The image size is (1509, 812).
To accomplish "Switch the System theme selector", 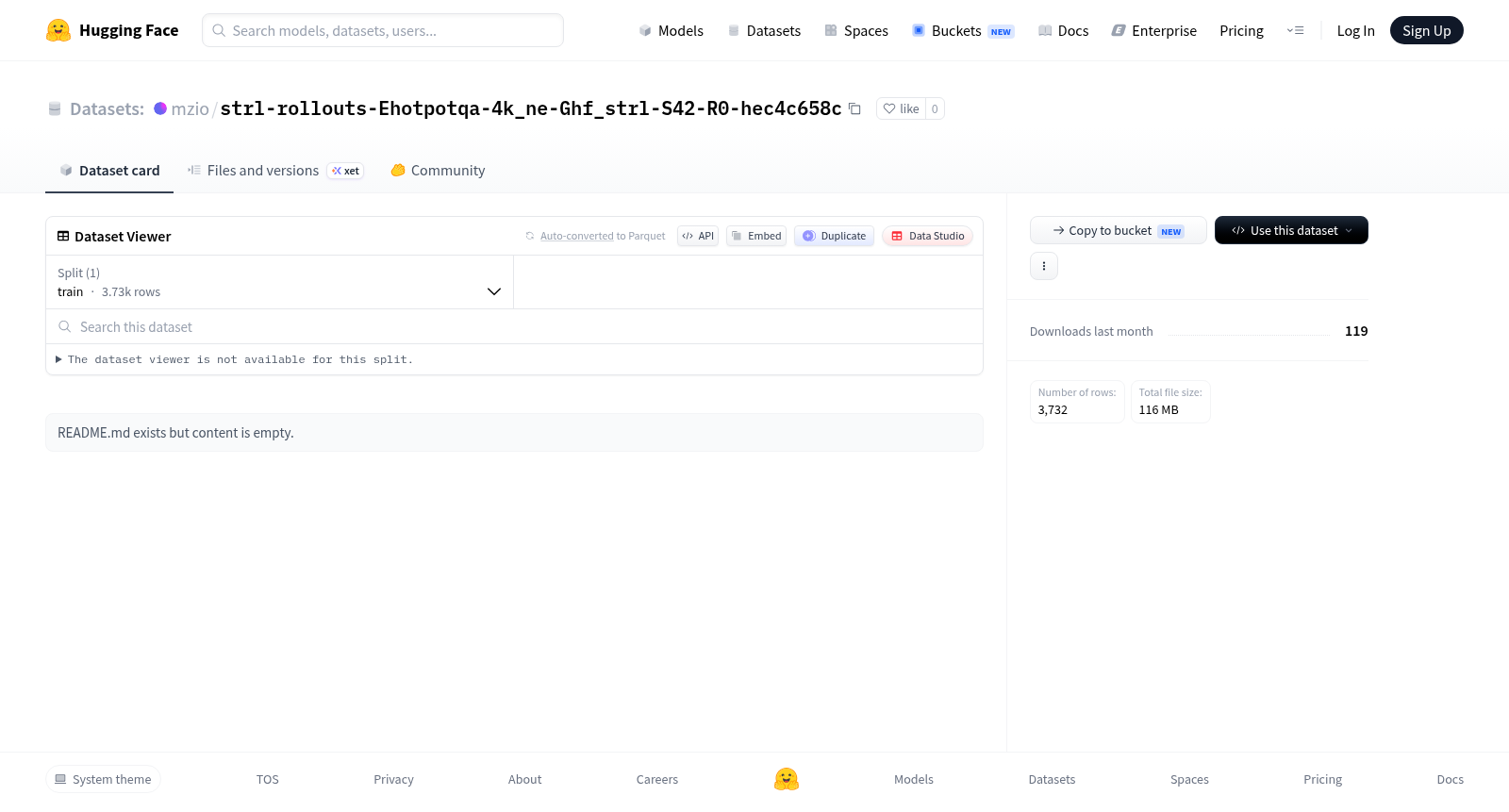I will coord(103,779).
